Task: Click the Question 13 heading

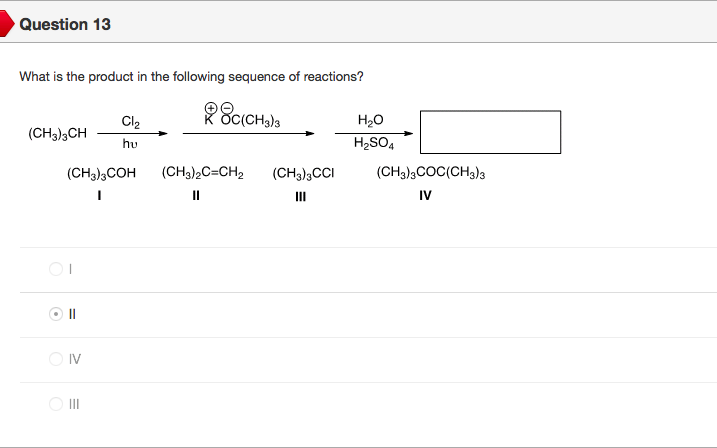Action: (65, 24)
